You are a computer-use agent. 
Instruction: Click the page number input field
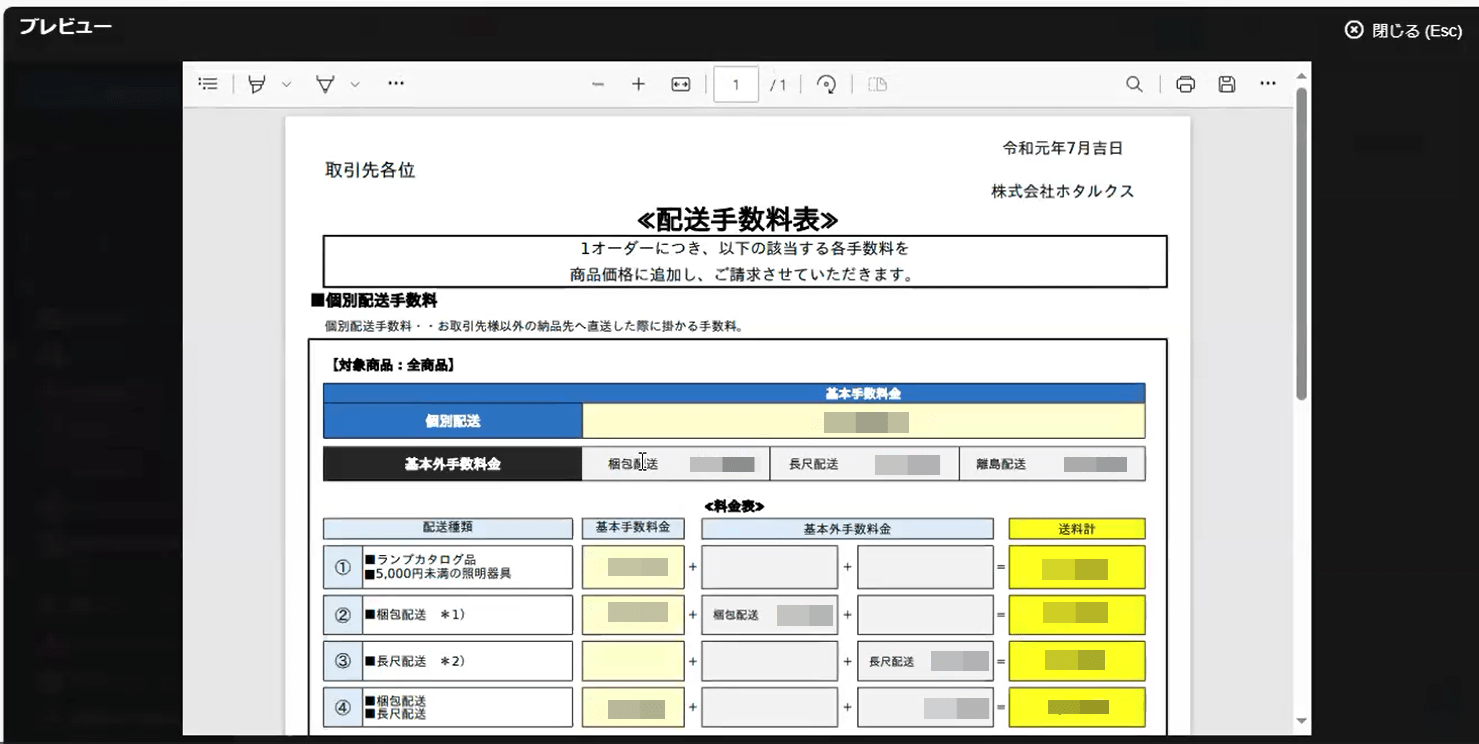[x=736, y=84]
